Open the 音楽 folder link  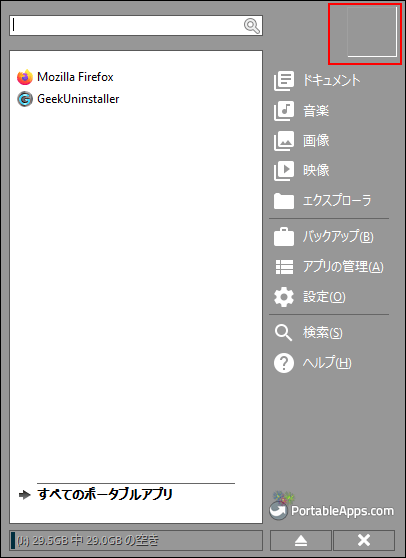point(316,111)
